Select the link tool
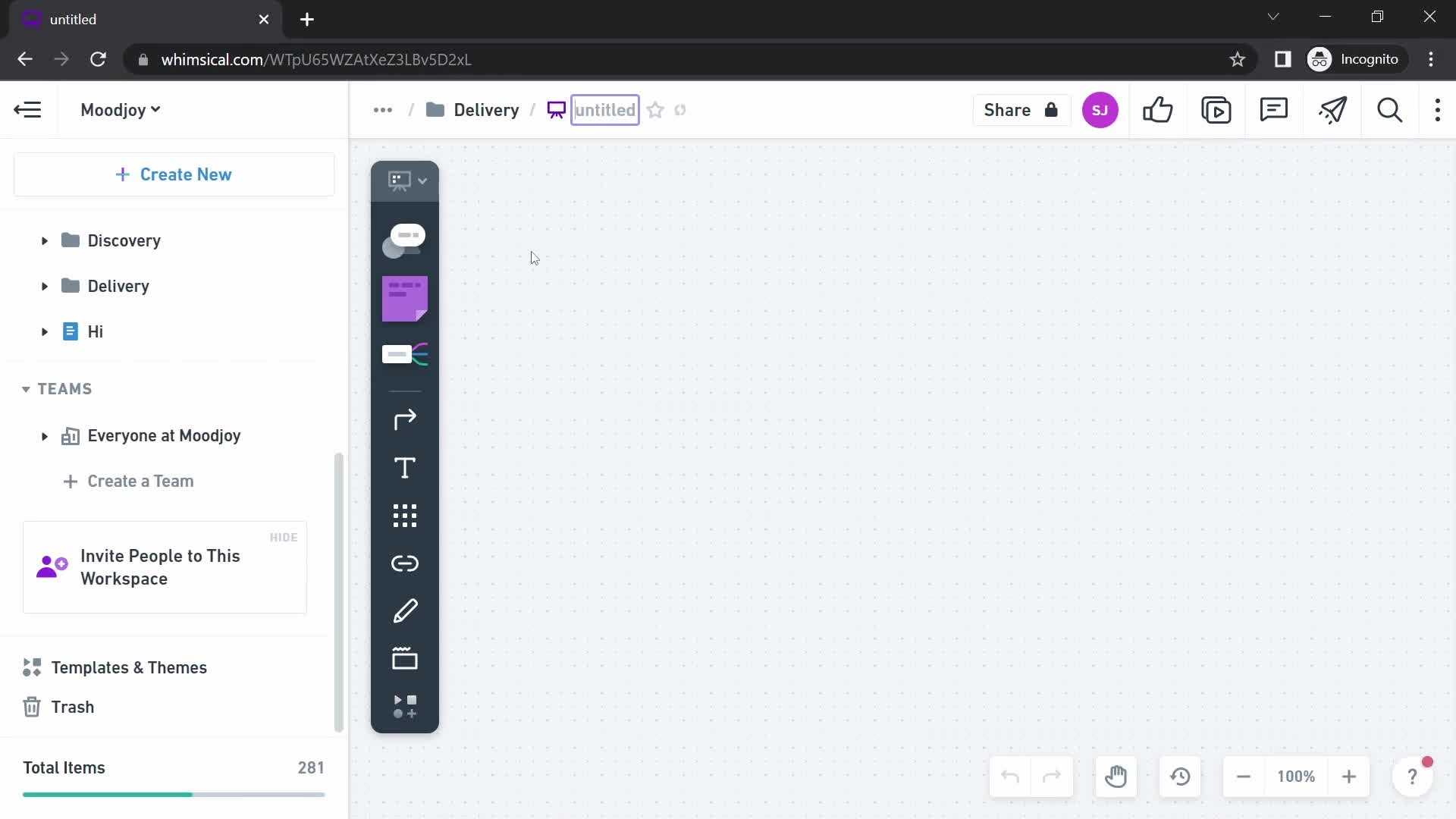The height and width of the screenshot is (819, 1456). (406, 564)
